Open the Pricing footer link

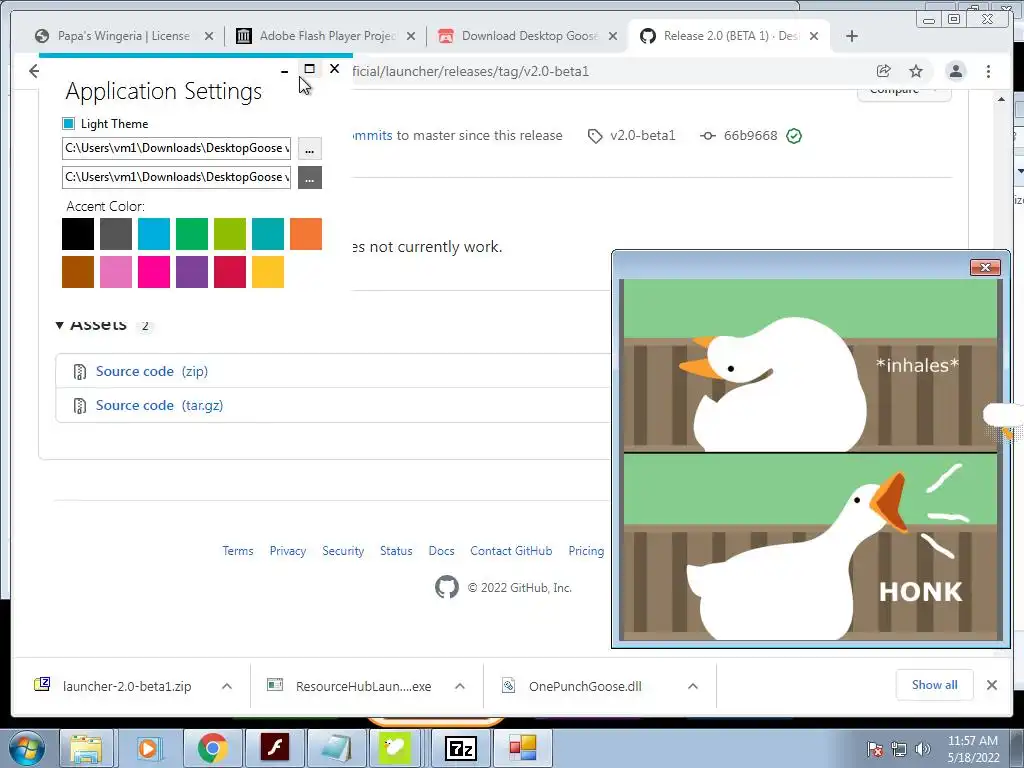click(x=586, y=551)
